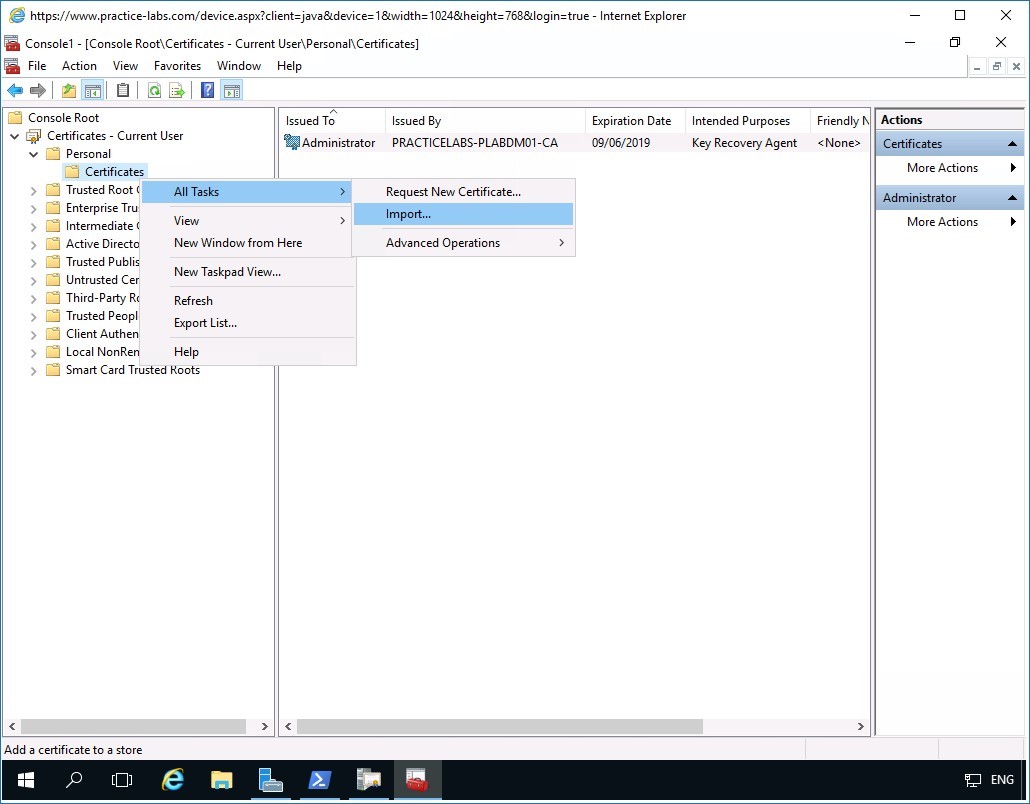
Task: Open Advanced Operations submenu
Action: click(x=443, y=243)
